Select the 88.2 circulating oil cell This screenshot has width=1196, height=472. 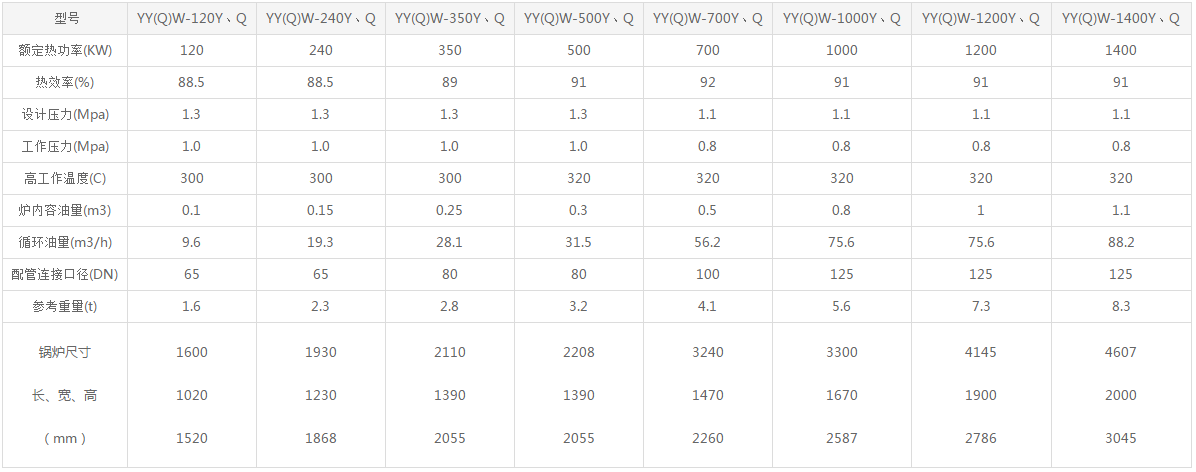coord(1121,242)
